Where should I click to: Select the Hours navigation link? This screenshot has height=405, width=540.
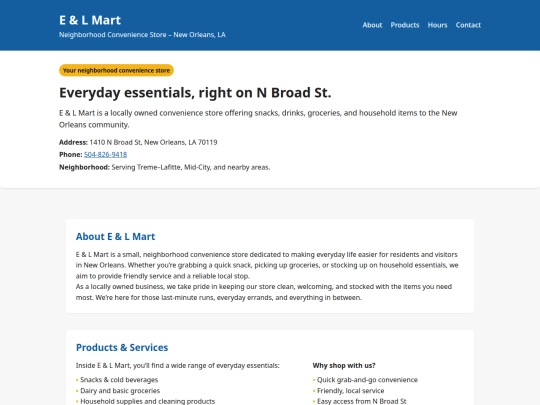coord(437,25)
